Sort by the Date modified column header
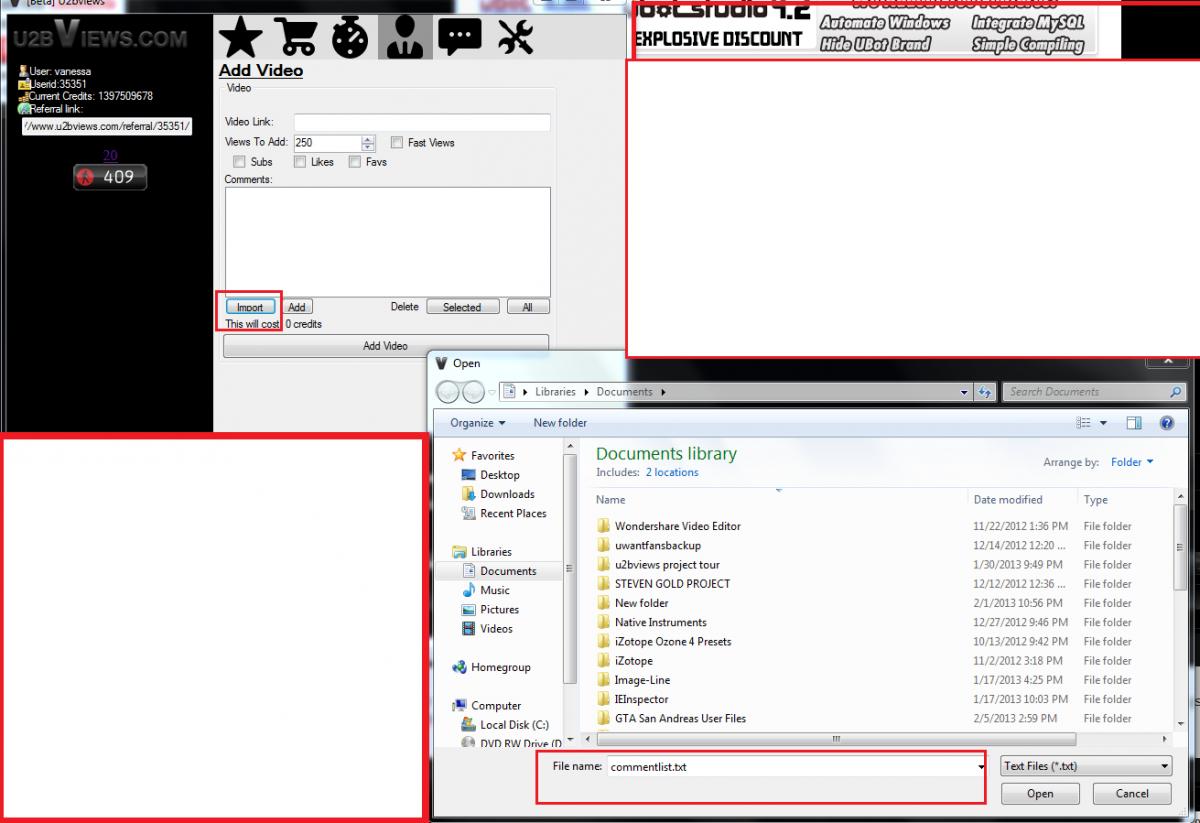 pos(1008,500)
